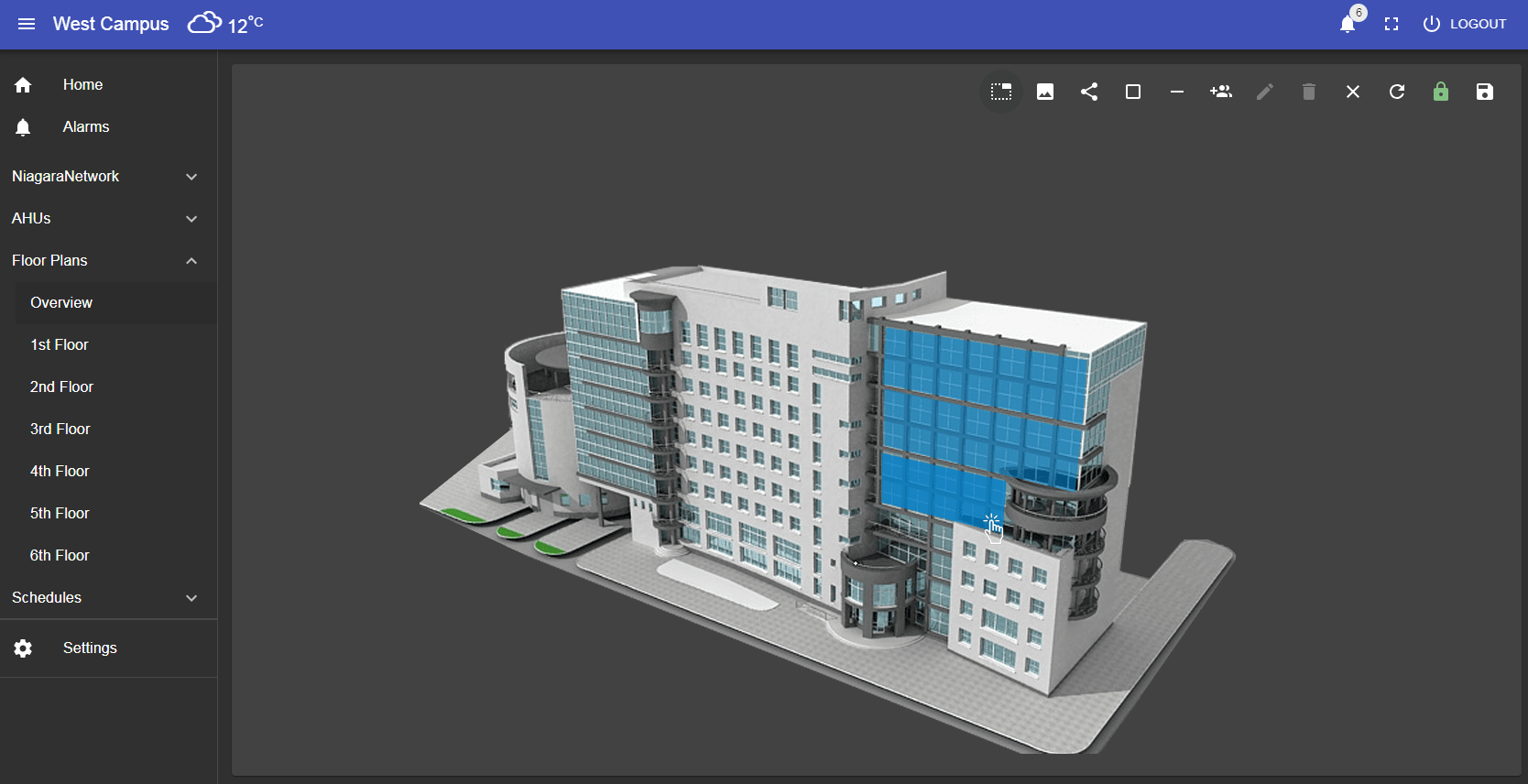The height and width of the screenshot is (784, 1528).
Task: Click the LOGOUT button
Action: point(1464,24)
